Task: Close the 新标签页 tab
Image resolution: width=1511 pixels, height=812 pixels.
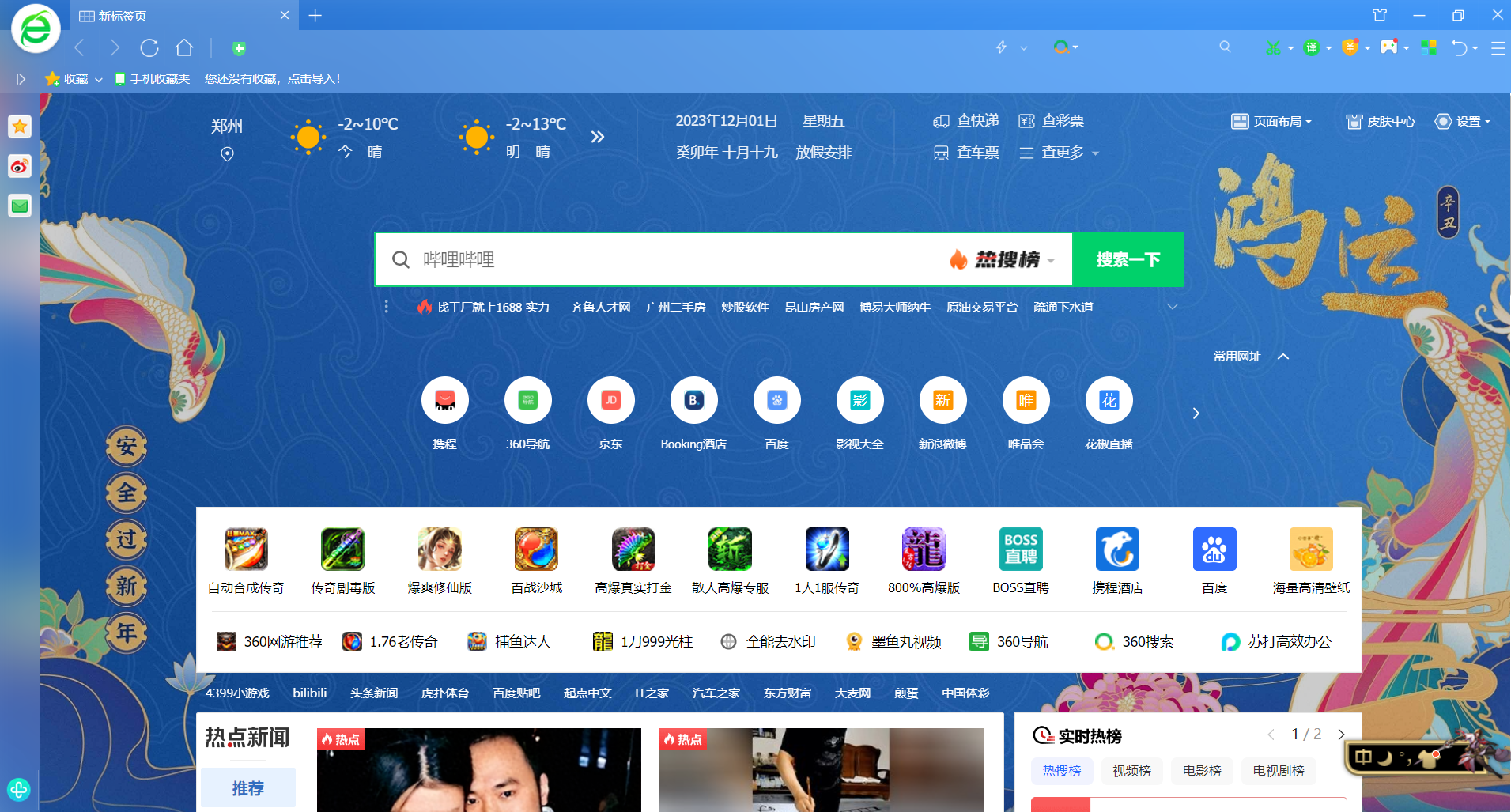Action: pyautogui.click(x=285, y=15)
